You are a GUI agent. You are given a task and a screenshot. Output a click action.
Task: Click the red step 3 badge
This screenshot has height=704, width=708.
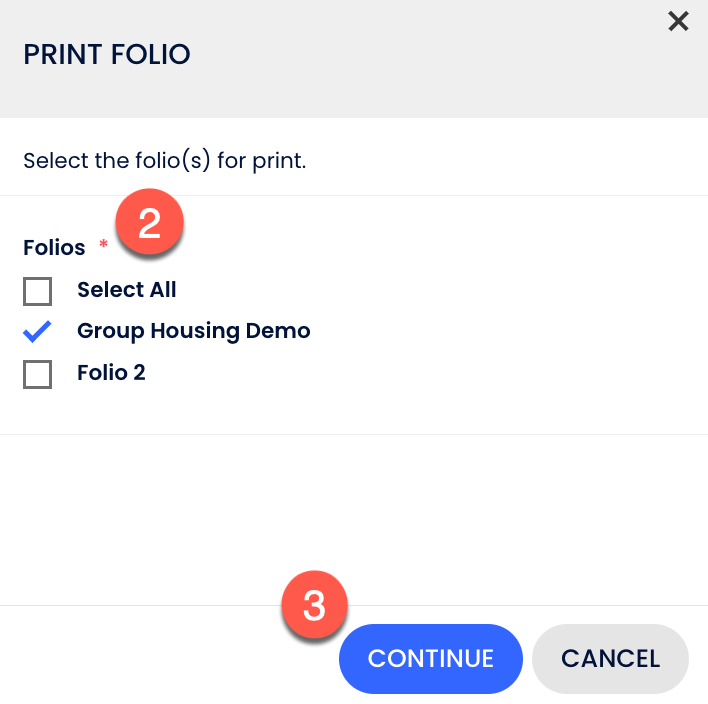314,605
